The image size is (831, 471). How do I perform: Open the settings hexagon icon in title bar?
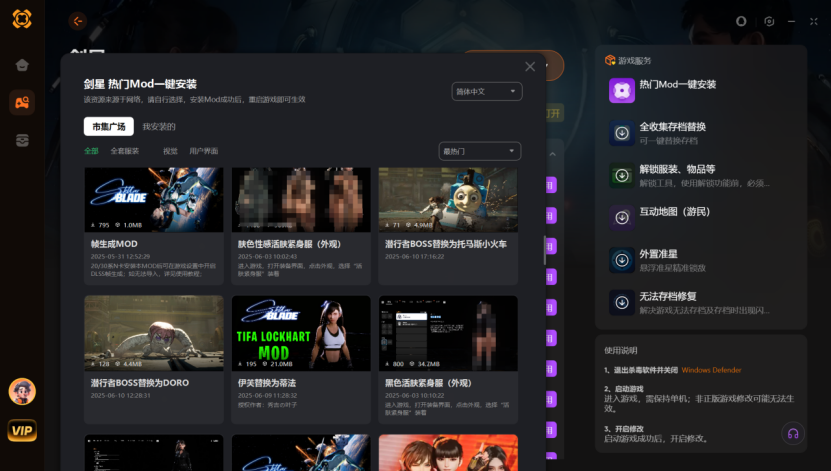(x=769, y=21)
